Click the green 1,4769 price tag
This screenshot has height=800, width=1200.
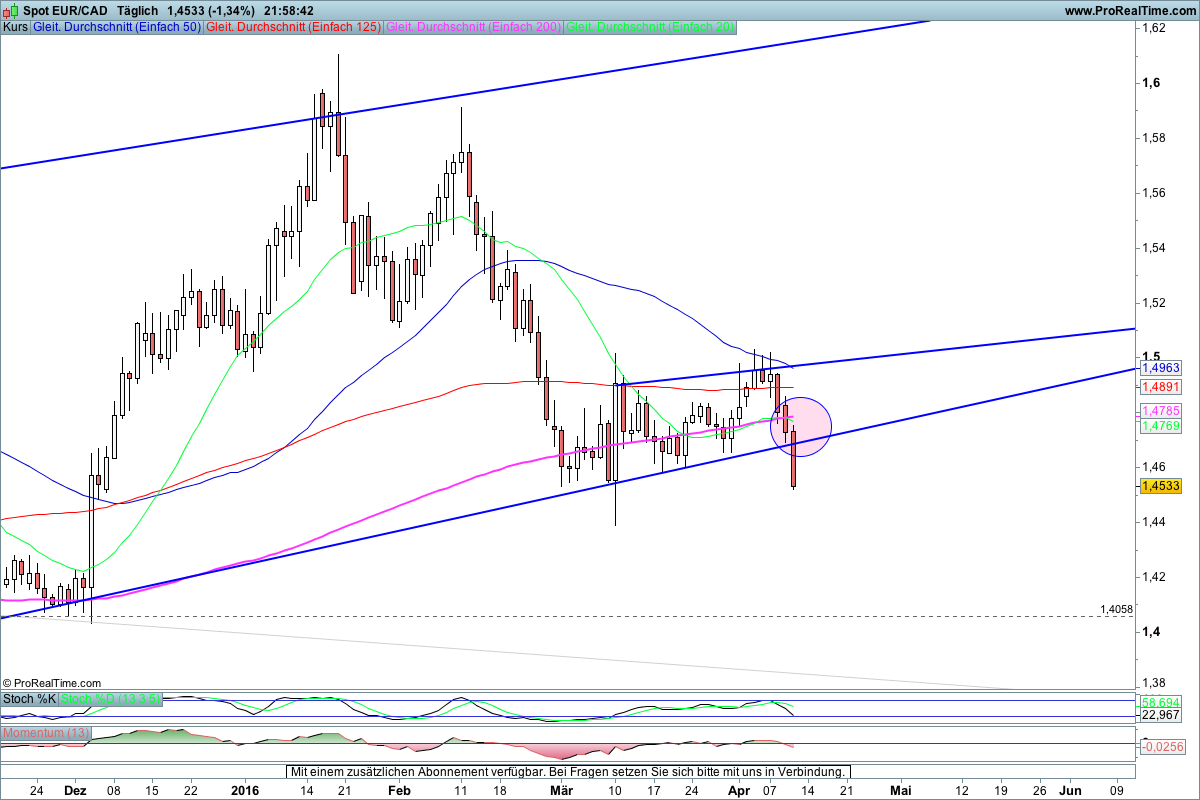[1161, 426]
